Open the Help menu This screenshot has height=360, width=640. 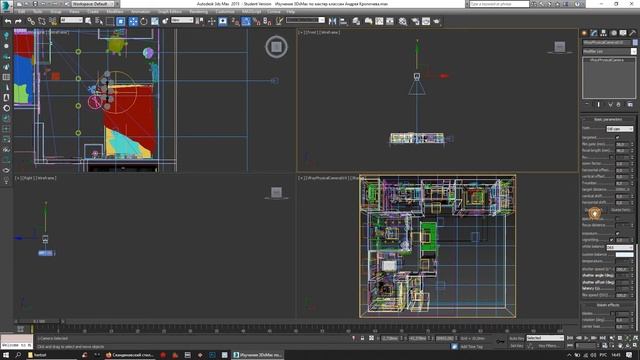[290, 12]
